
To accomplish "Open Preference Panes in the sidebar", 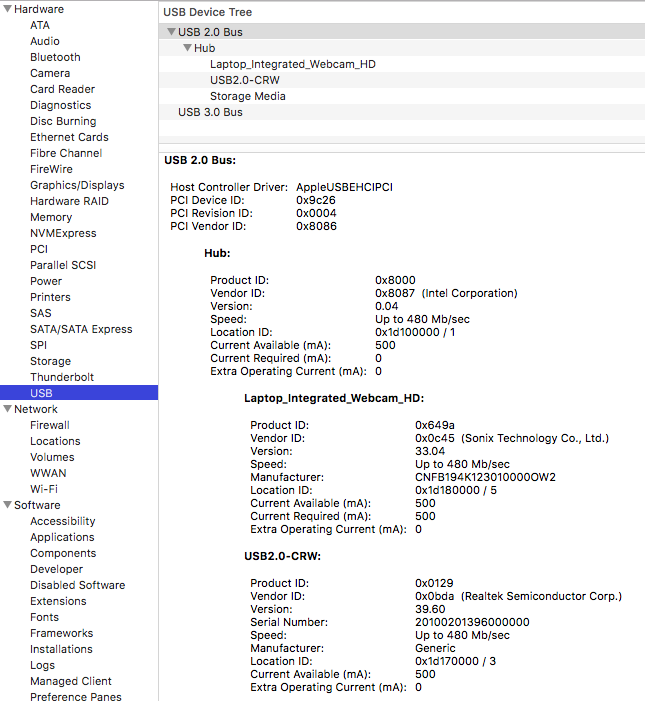I will pos(75,696).
